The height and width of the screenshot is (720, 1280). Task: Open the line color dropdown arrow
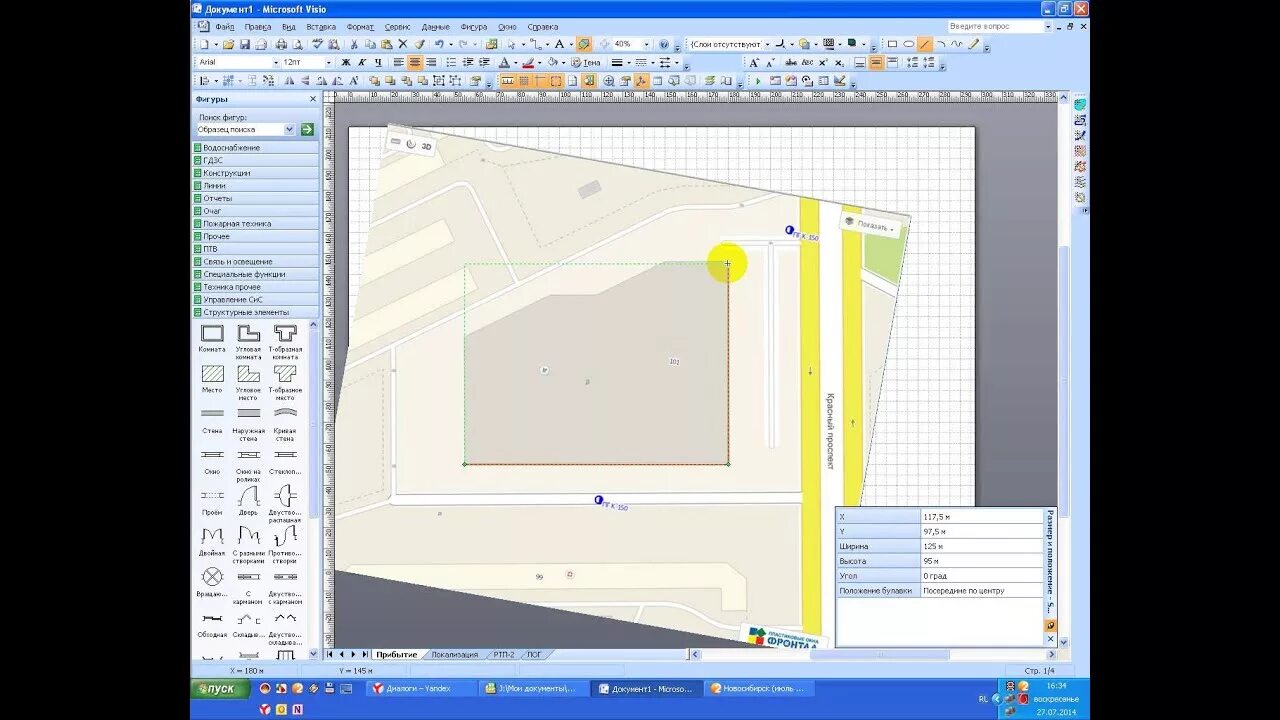coord(540,62)
